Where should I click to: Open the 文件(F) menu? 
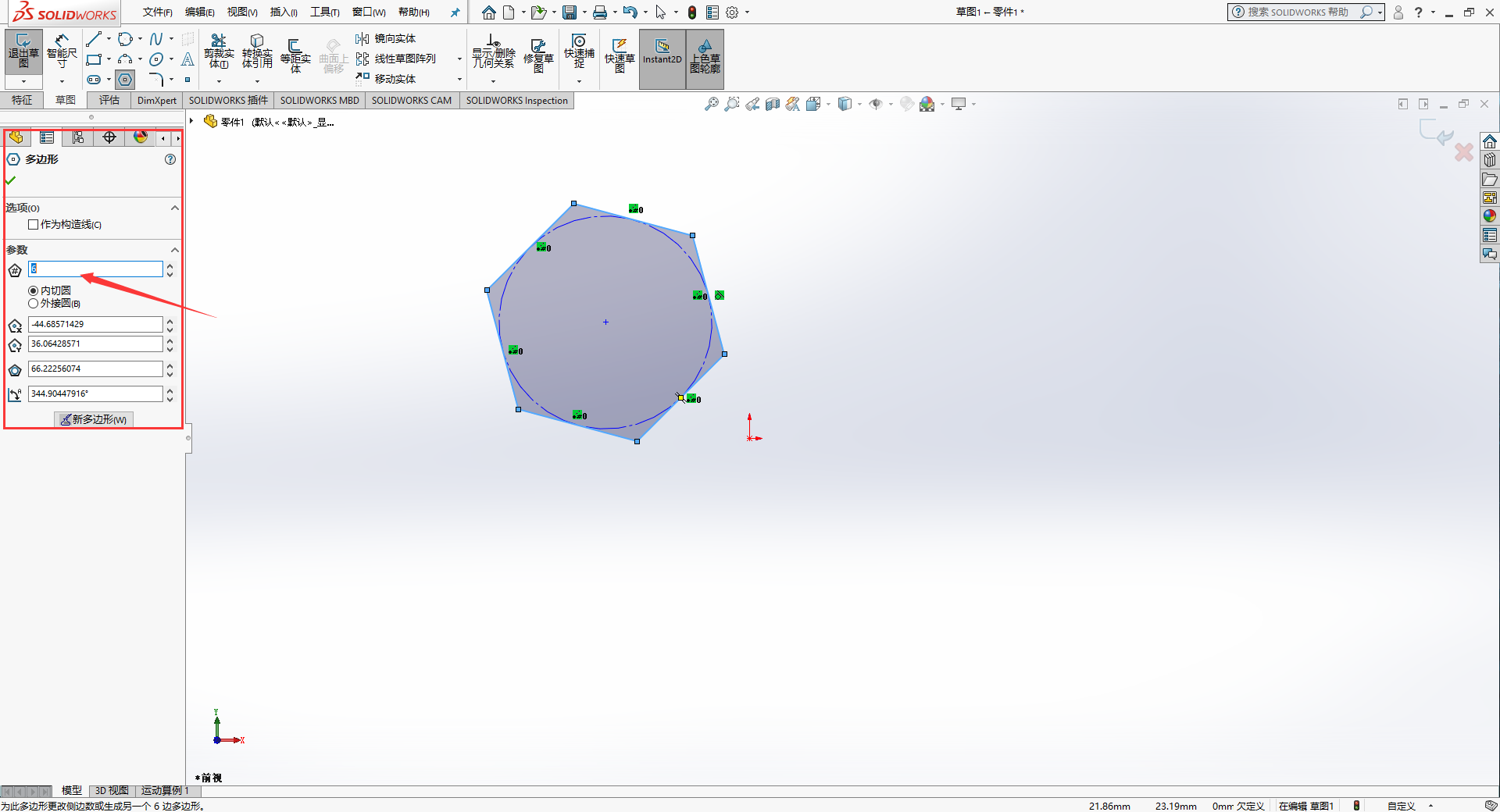[157, 12]
